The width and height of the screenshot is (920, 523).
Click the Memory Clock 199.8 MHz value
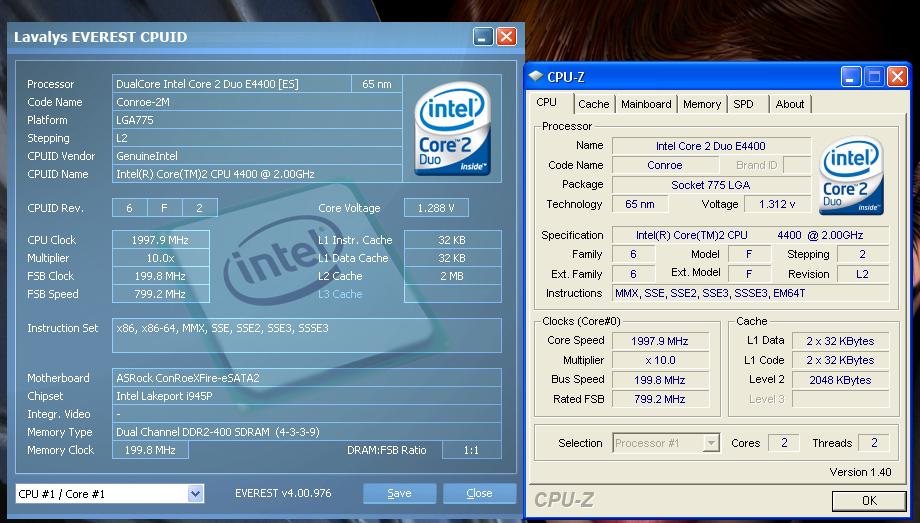point(150,450)
